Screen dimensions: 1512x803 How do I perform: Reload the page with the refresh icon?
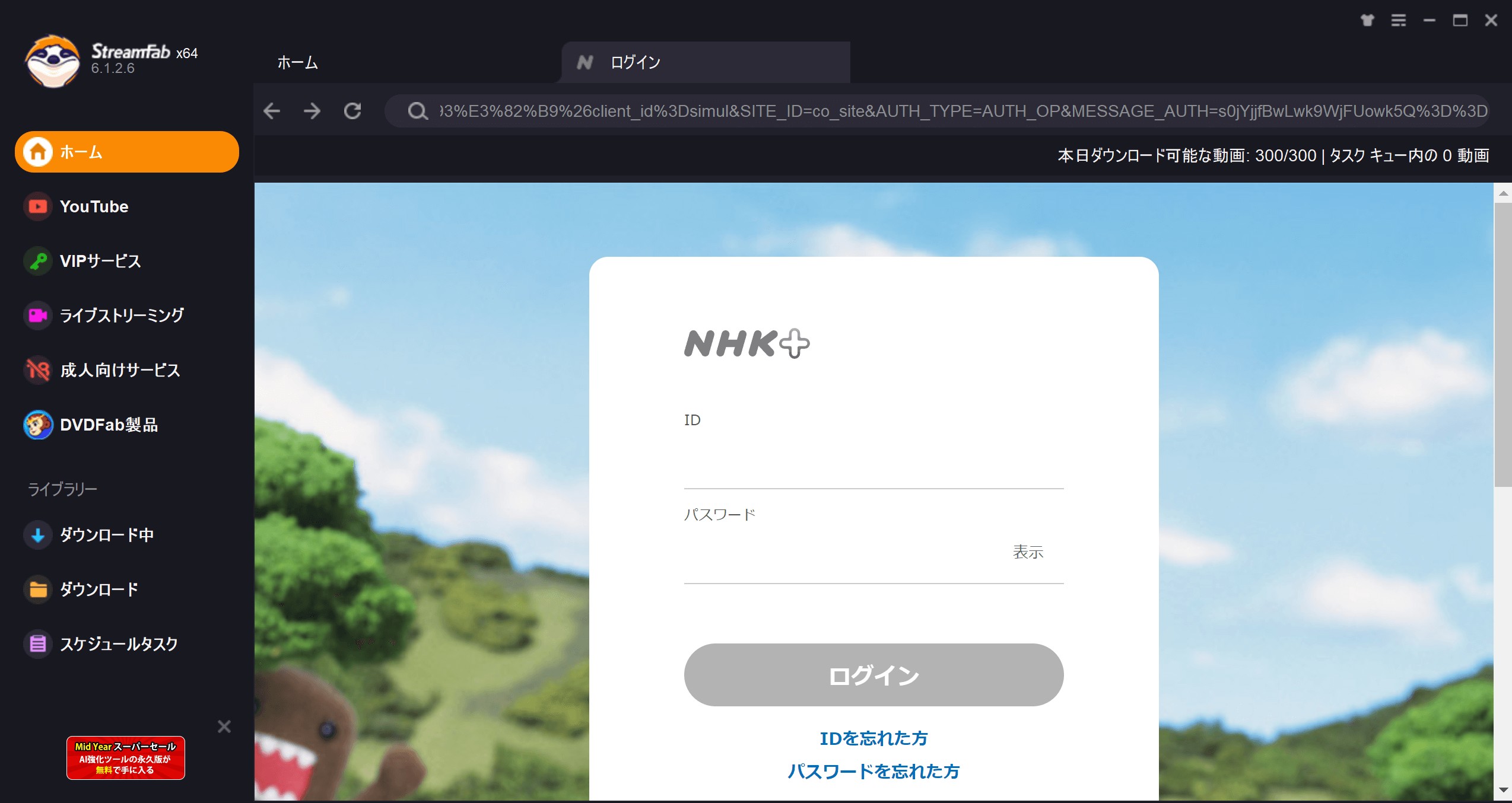click(x=352, y=111)
